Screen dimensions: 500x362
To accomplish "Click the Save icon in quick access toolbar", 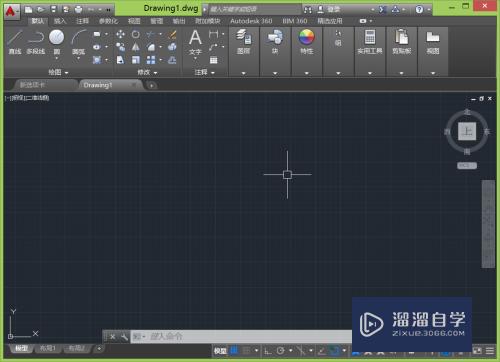I will click(x=53, y=10).
